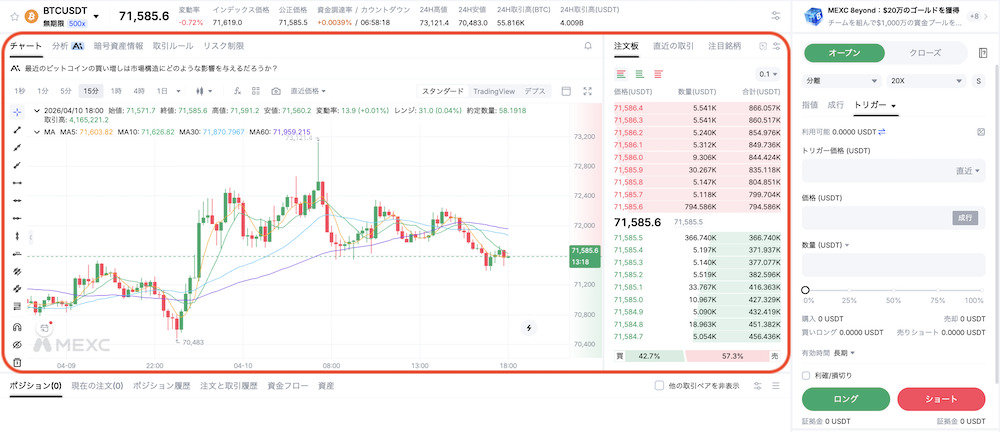Viewport: 1000px width, 432px height.
Task: Switch chart to デプス mode
Action: pyautogui.click(x=534, y=91)
